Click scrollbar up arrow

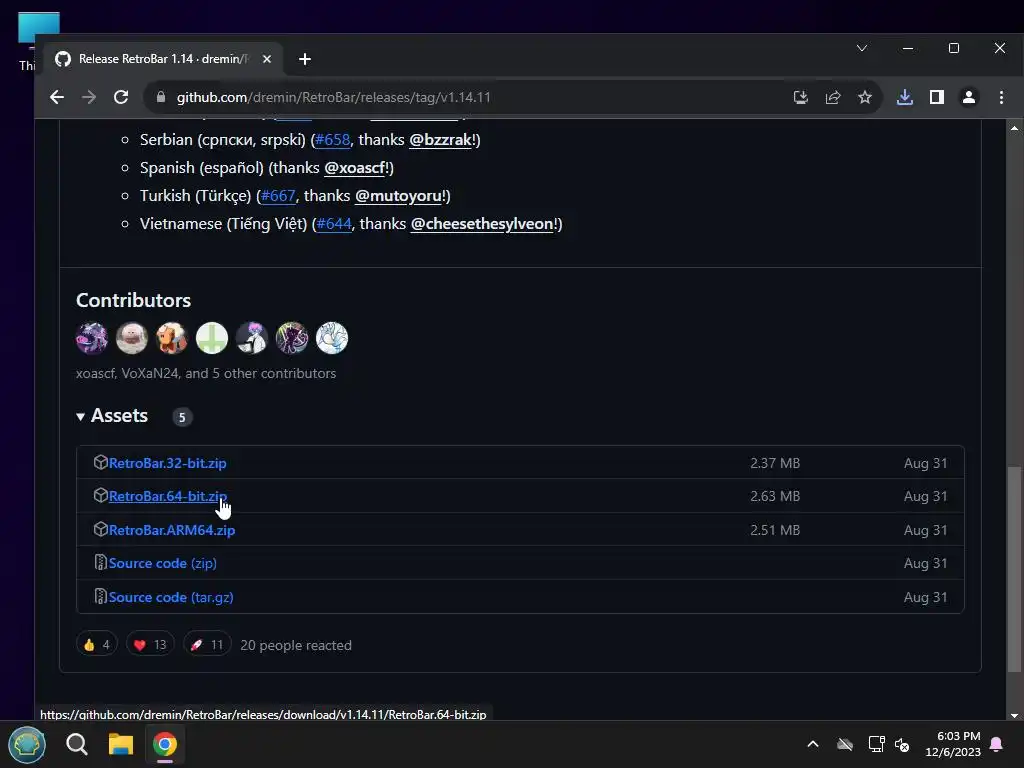(x=1014, y=128)
